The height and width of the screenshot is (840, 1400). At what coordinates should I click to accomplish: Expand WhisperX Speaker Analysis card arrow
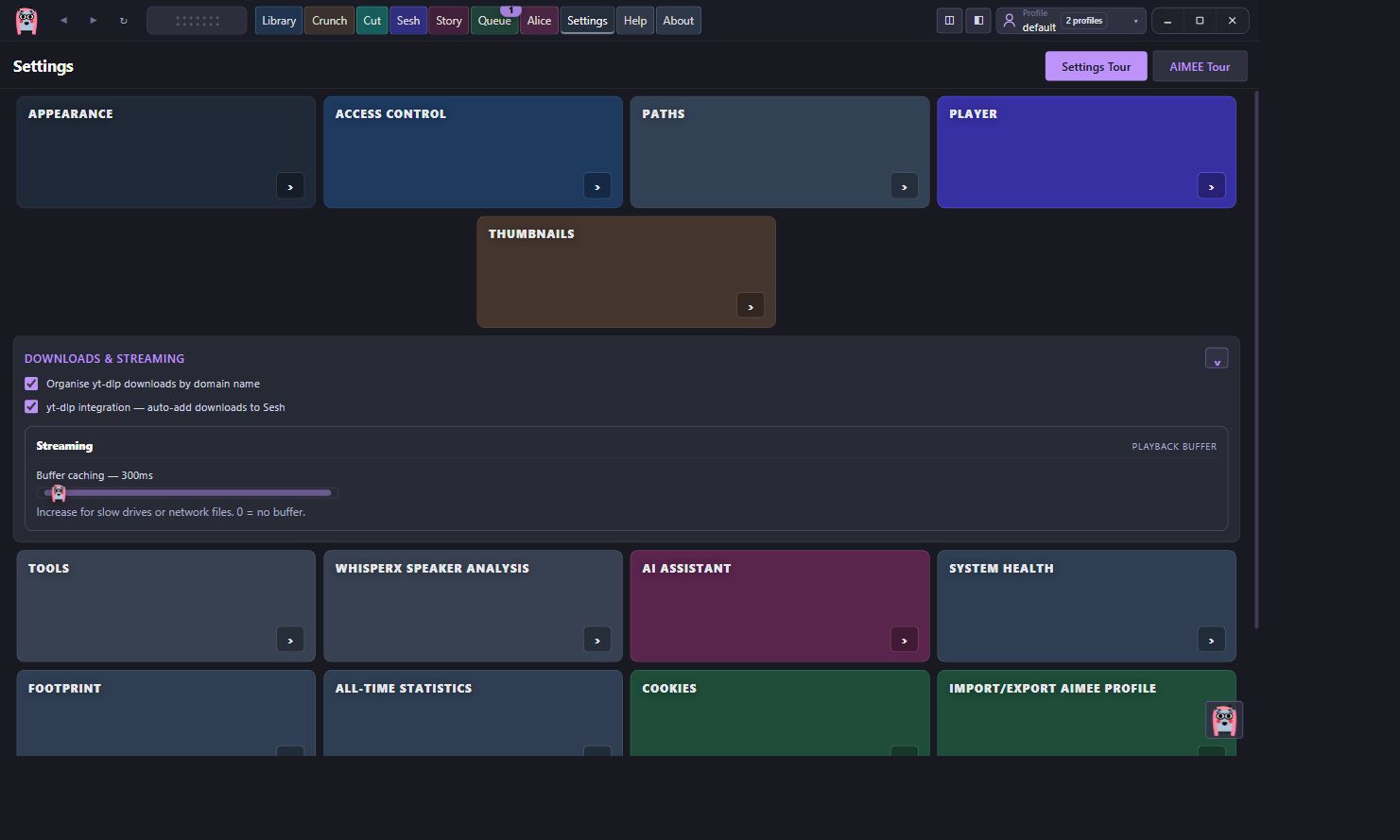[x=597, y=640]
